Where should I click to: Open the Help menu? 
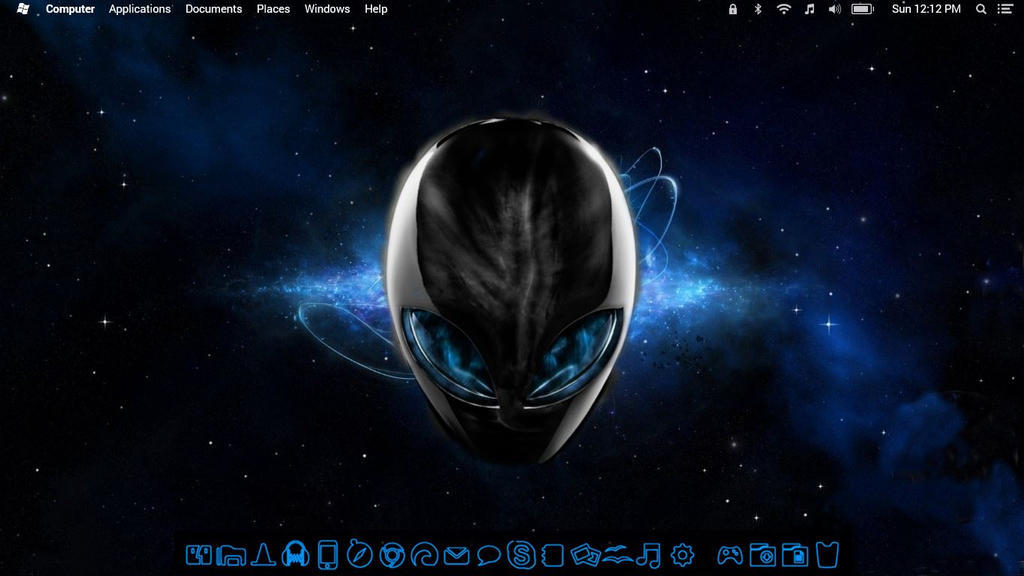(376, 9)
